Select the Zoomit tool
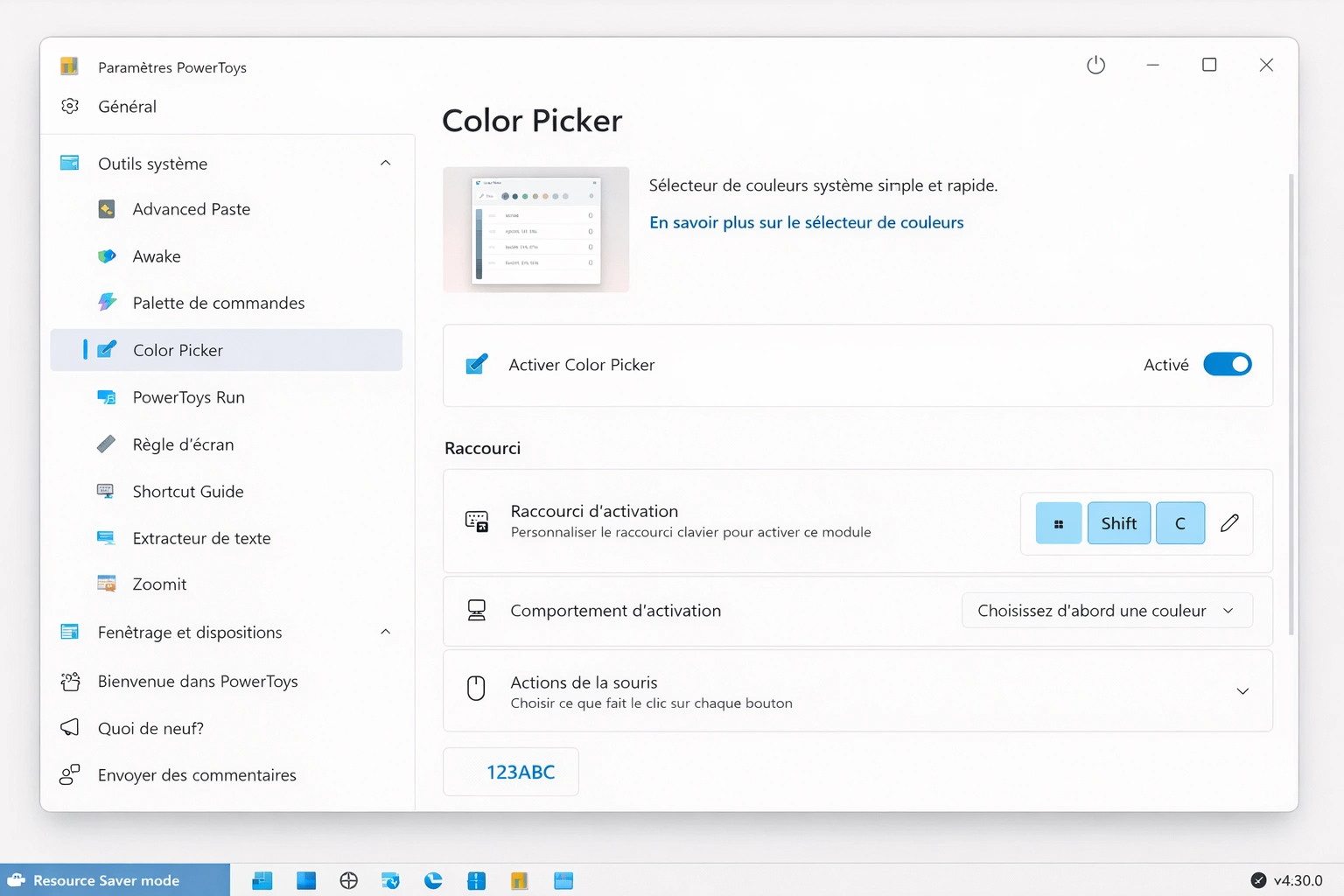 159,584
